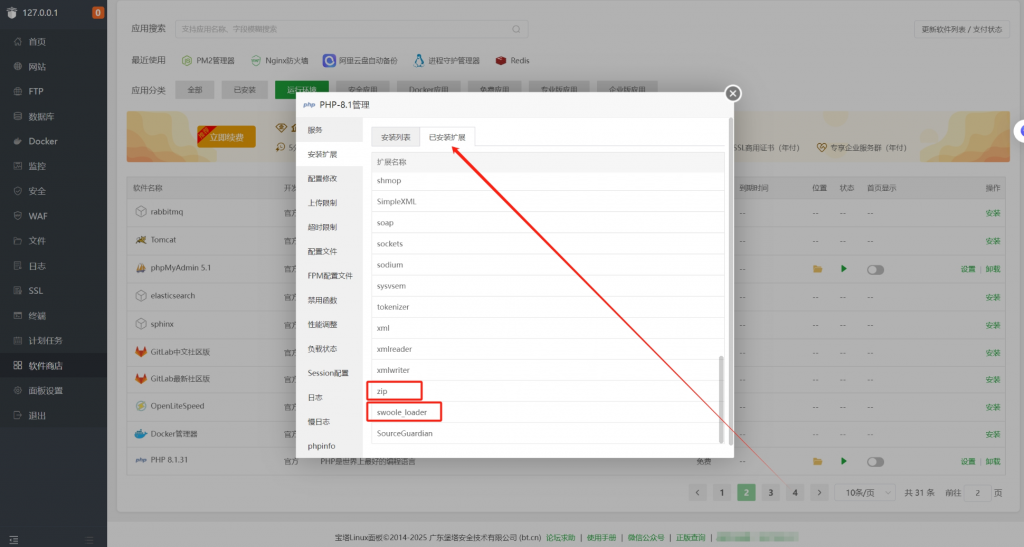Click the 已安装 category filter button

244,89
